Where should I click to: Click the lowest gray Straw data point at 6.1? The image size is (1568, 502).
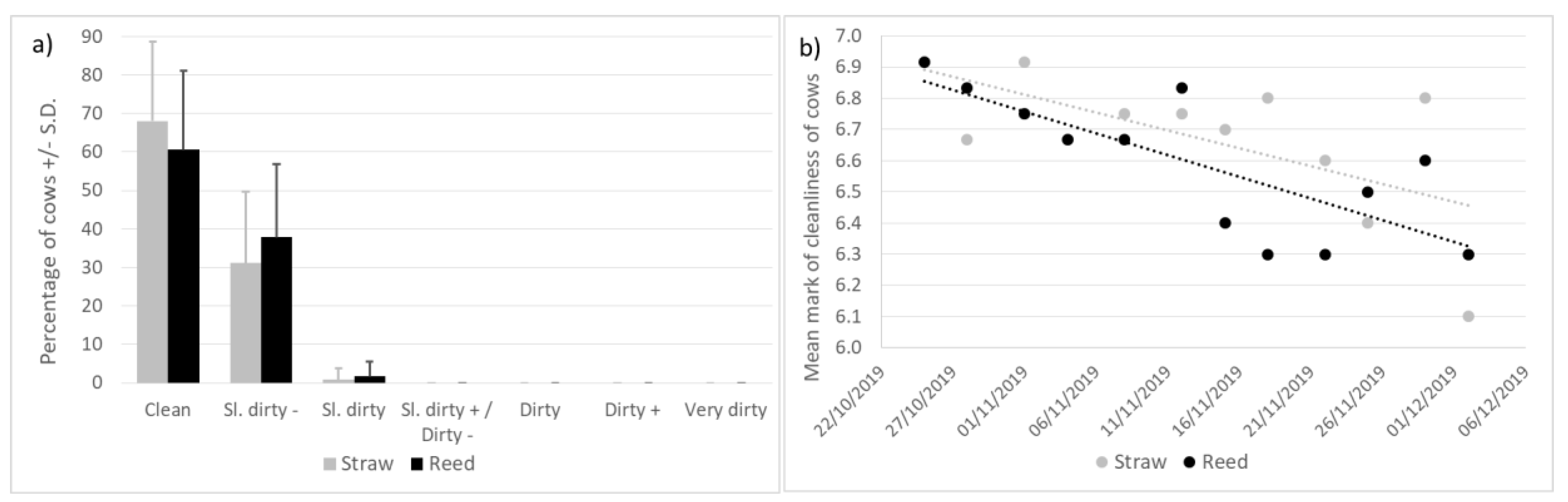[x=1468, y=316]
